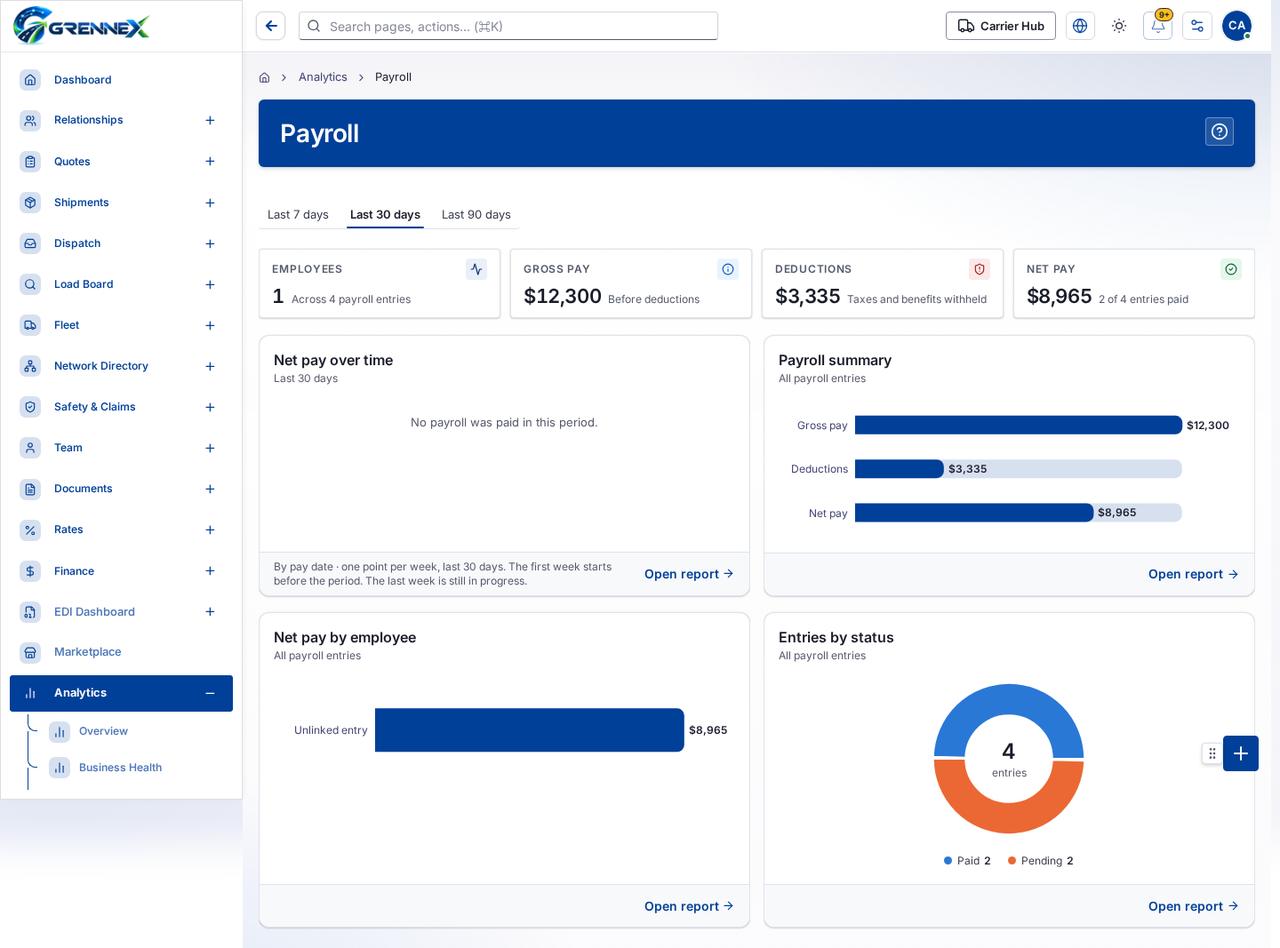The image size is (1280, 948).
Task: Click the home breadcrumb icon
Action: pos(264,77)
